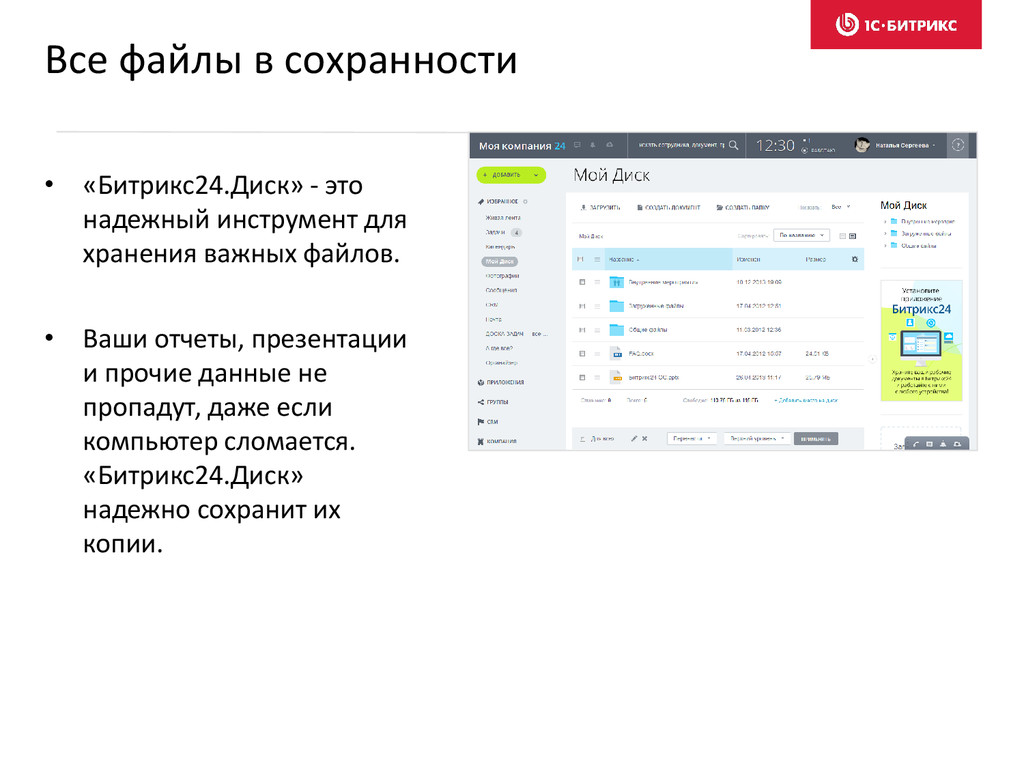Tick the checkbox for Загруженные файлы
Screen dimensions: 1024x768
(x=582, y=306)
